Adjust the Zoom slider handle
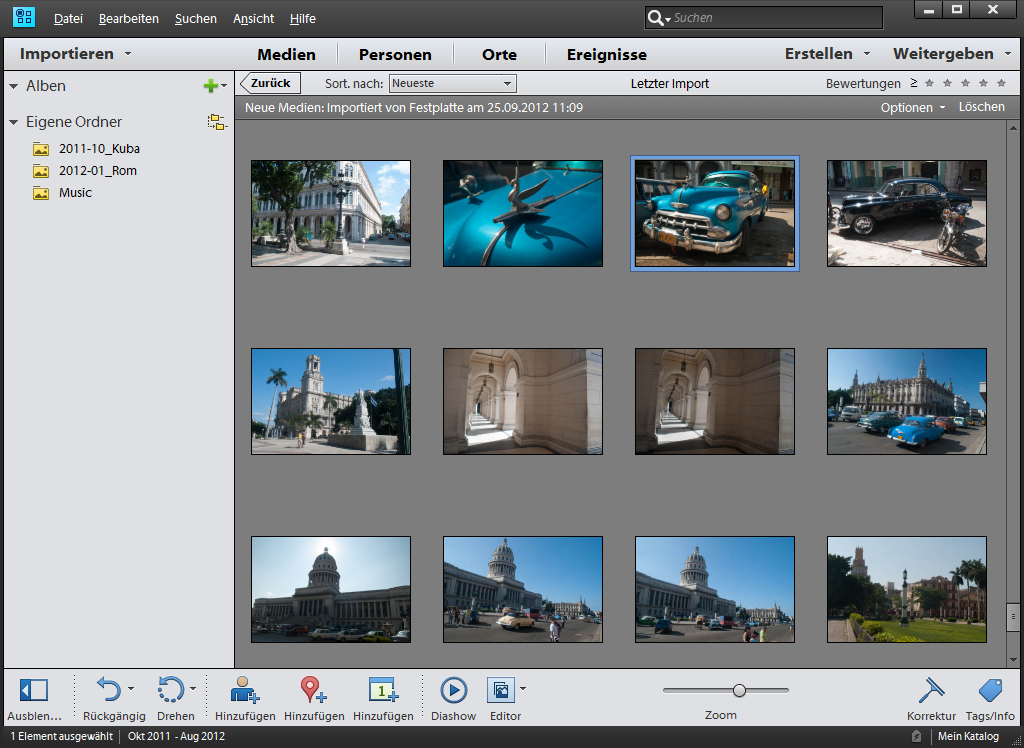The image size is (1024, 748). [739, 690]
